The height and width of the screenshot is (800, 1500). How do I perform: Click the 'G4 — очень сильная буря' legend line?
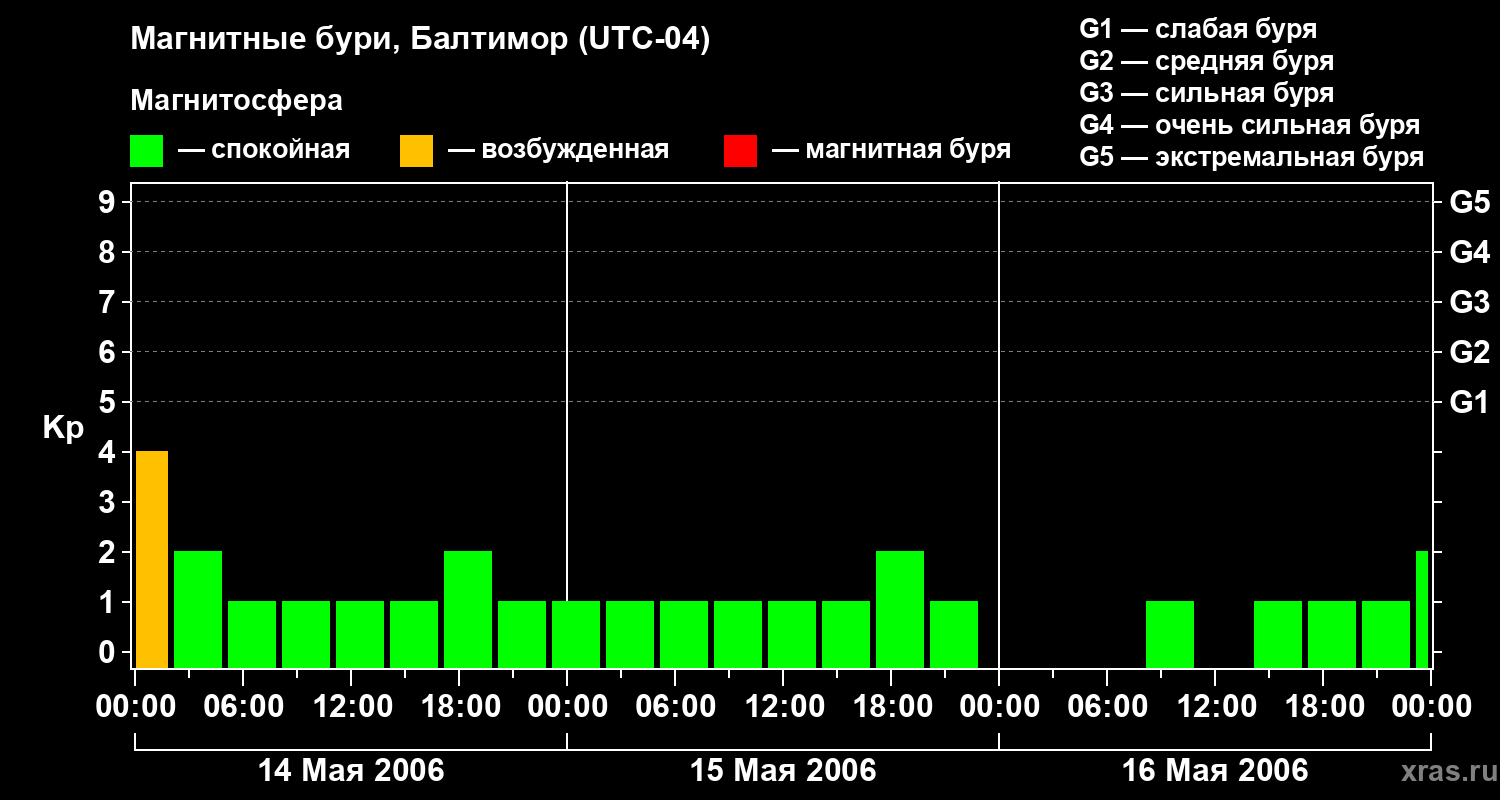tap(1250, 125)
